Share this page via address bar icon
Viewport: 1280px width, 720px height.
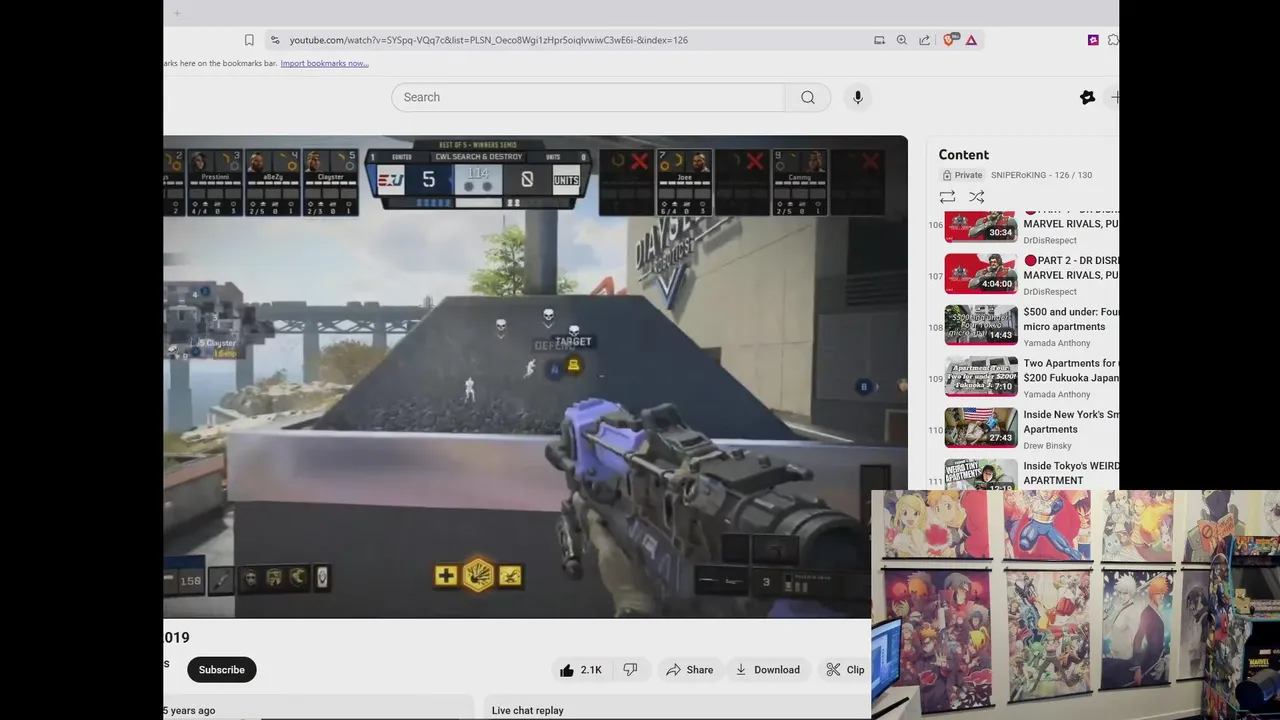[x=924, y=40]
